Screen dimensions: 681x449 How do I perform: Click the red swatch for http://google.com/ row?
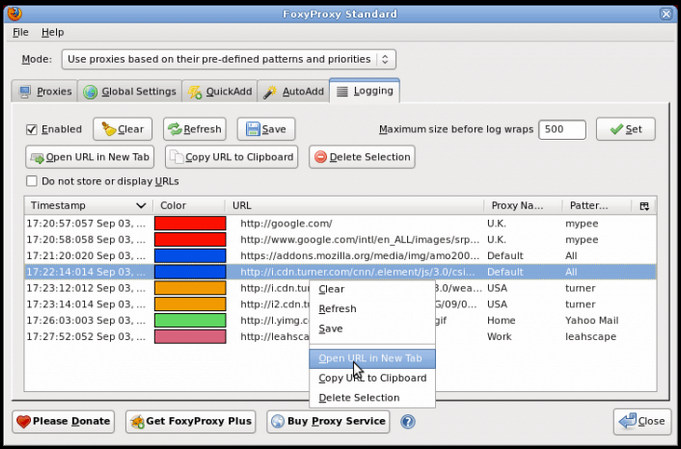click(190, 223)
